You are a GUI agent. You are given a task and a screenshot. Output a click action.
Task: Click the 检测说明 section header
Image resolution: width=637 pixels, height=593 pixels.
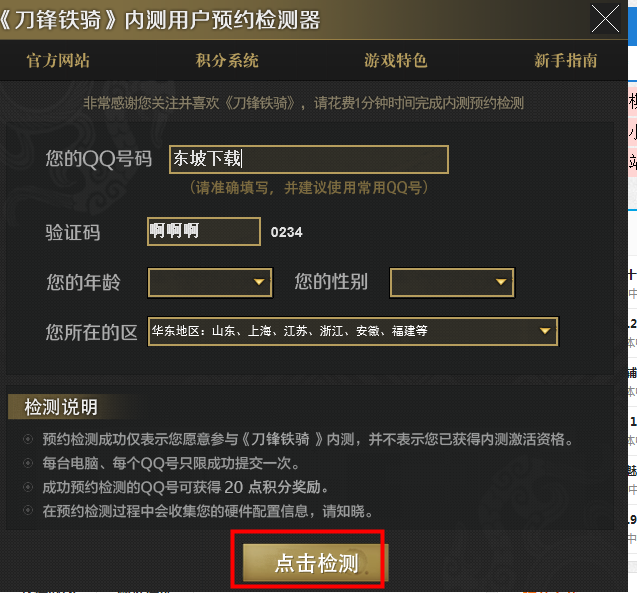point(61,407)
